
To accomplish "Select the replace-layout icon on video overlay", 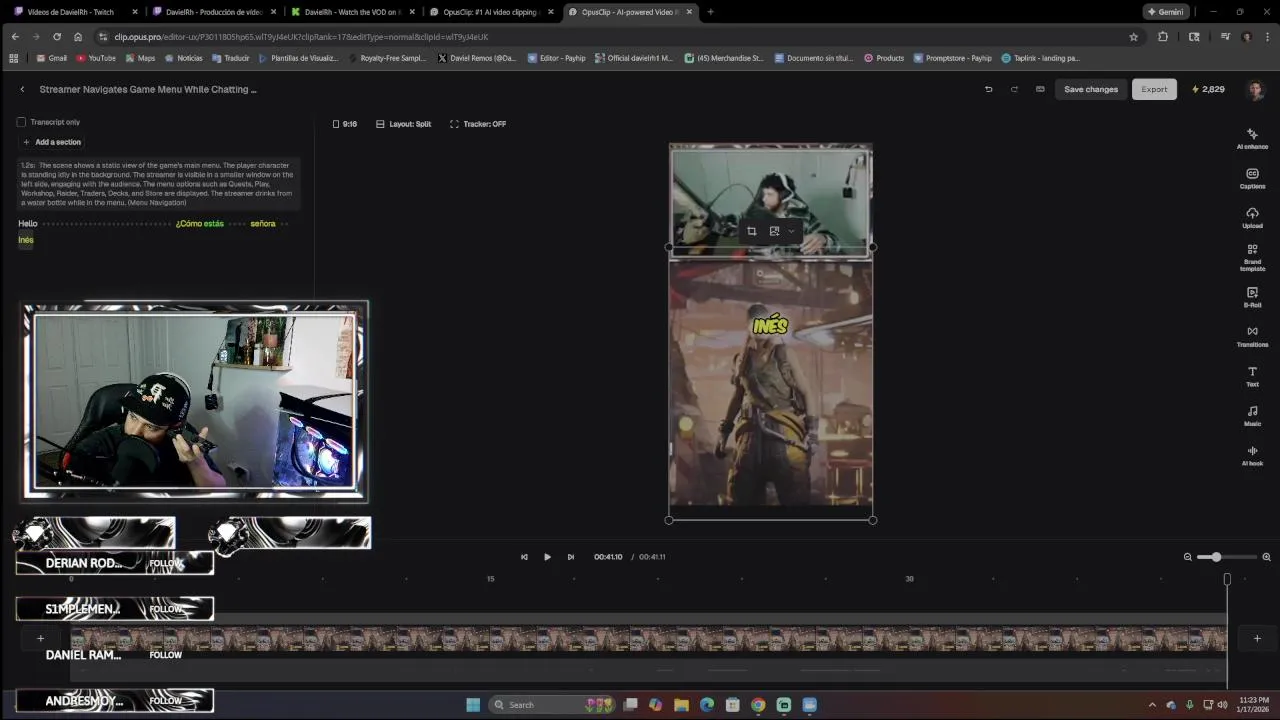I will coord(774,231).
